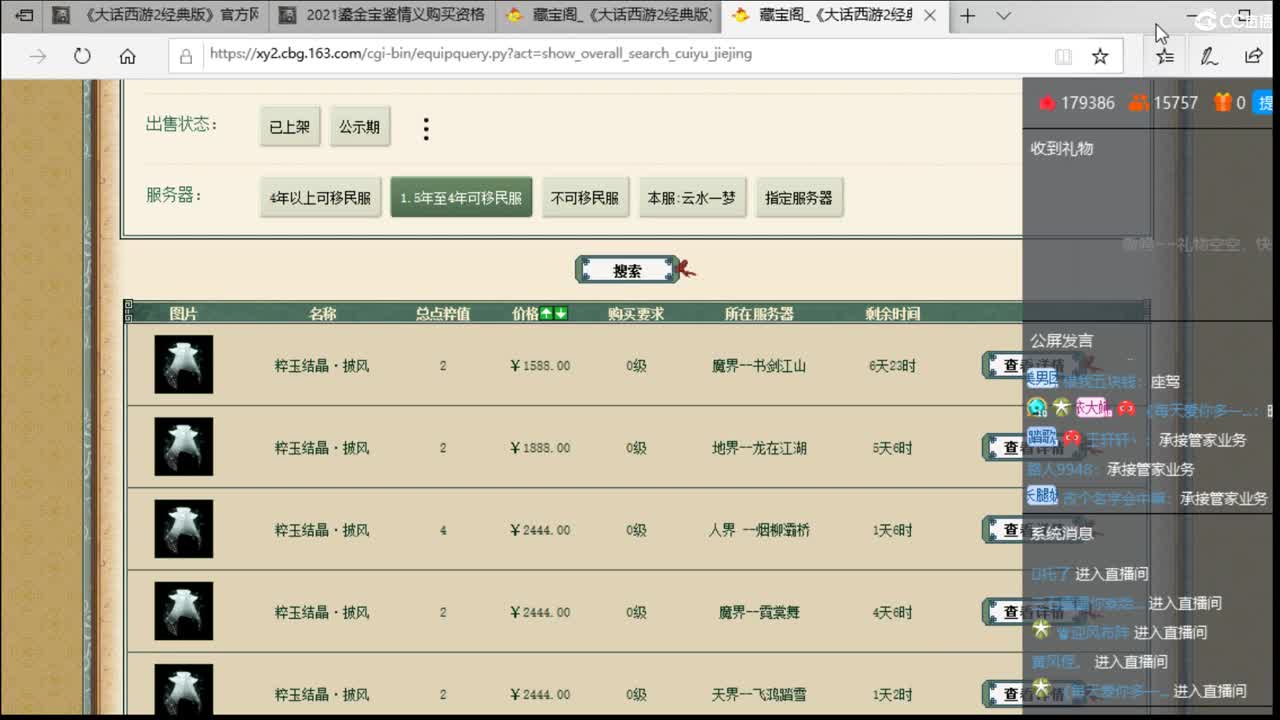The width and height of the screenshot is (1280, 720).
Task: Open a new tab with plus icon
Action: [967, 16]
